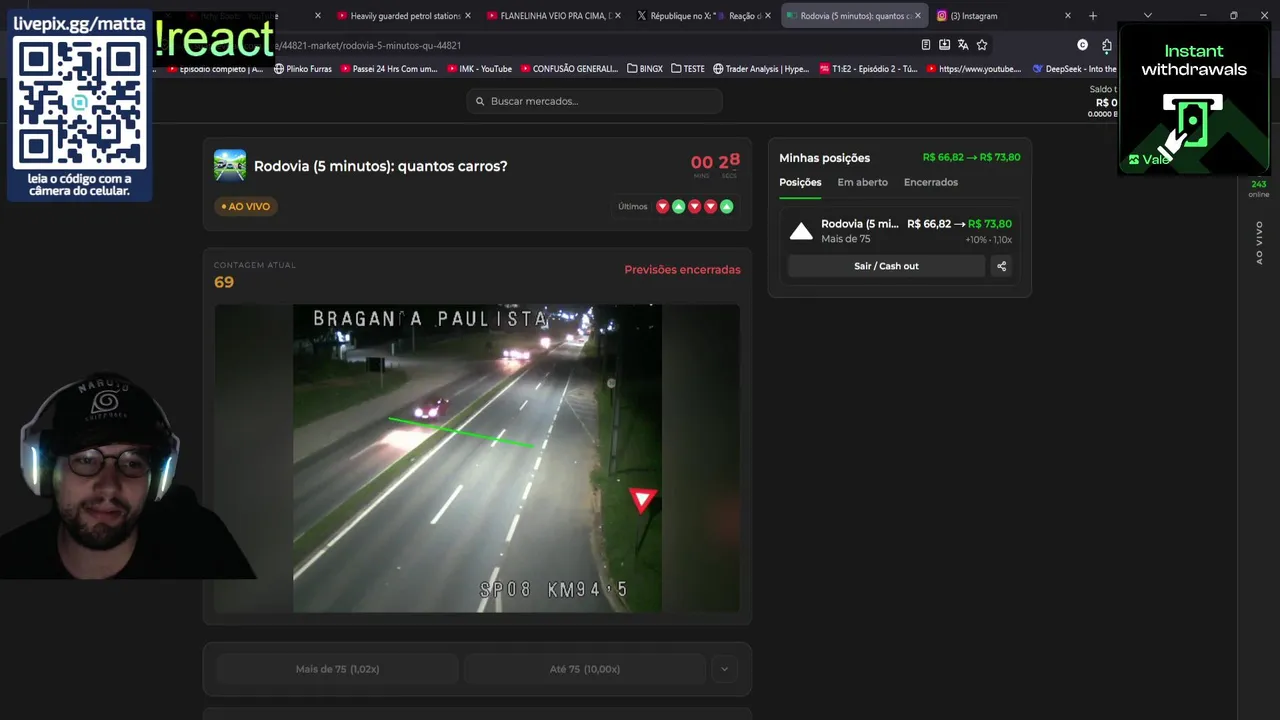Open the Plinko Furras bookmark
1280x720 pixels.
pyautogui.click(x=302, y=69)
